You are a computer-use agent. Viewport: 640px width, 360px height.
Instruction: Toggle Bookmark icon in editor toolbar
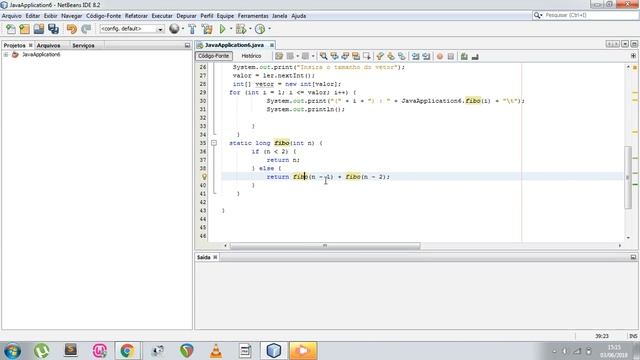(402, 56)
